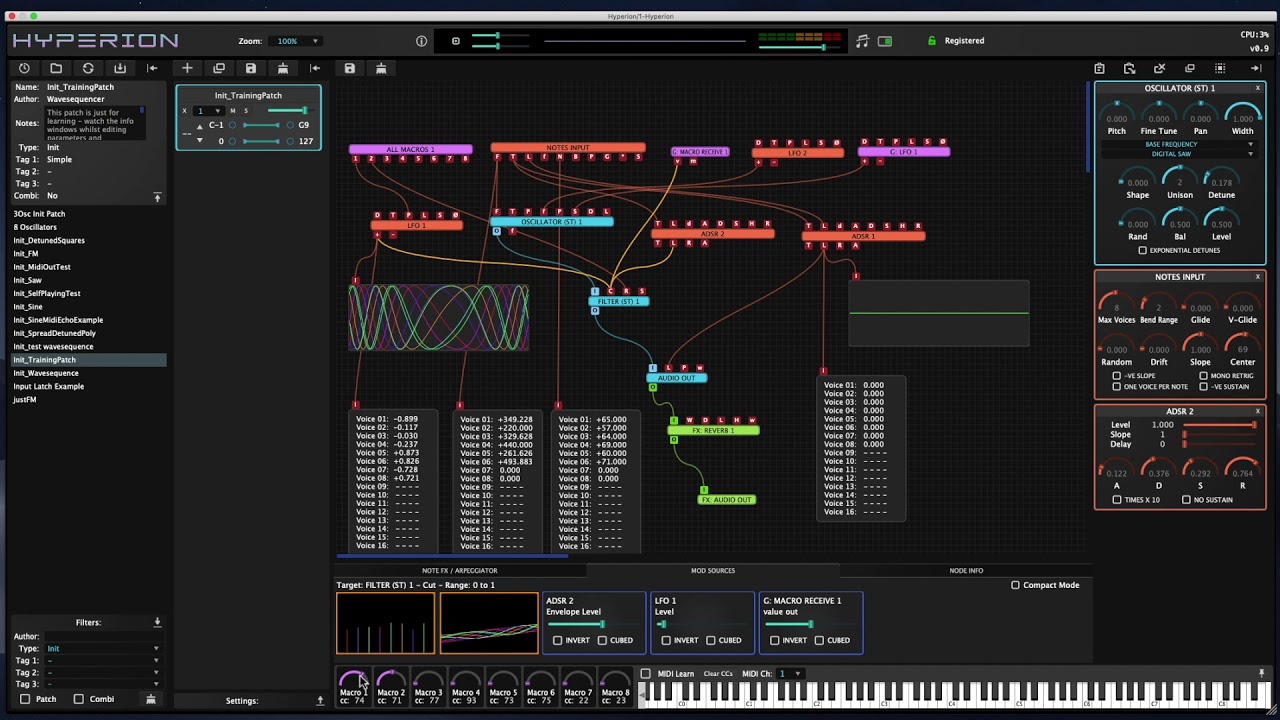Click the import patch download icon
Screen dimensions: 1280x720
tap(120, 68)
